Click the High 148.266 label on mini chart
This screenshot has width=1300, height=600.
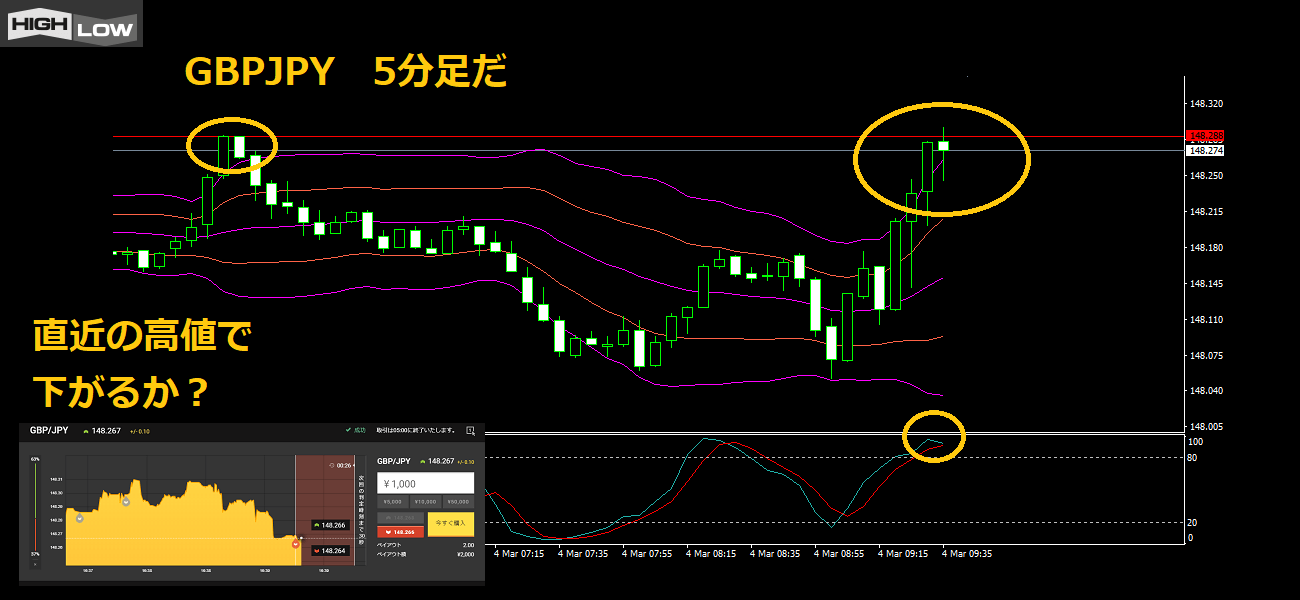click(330, 524)
